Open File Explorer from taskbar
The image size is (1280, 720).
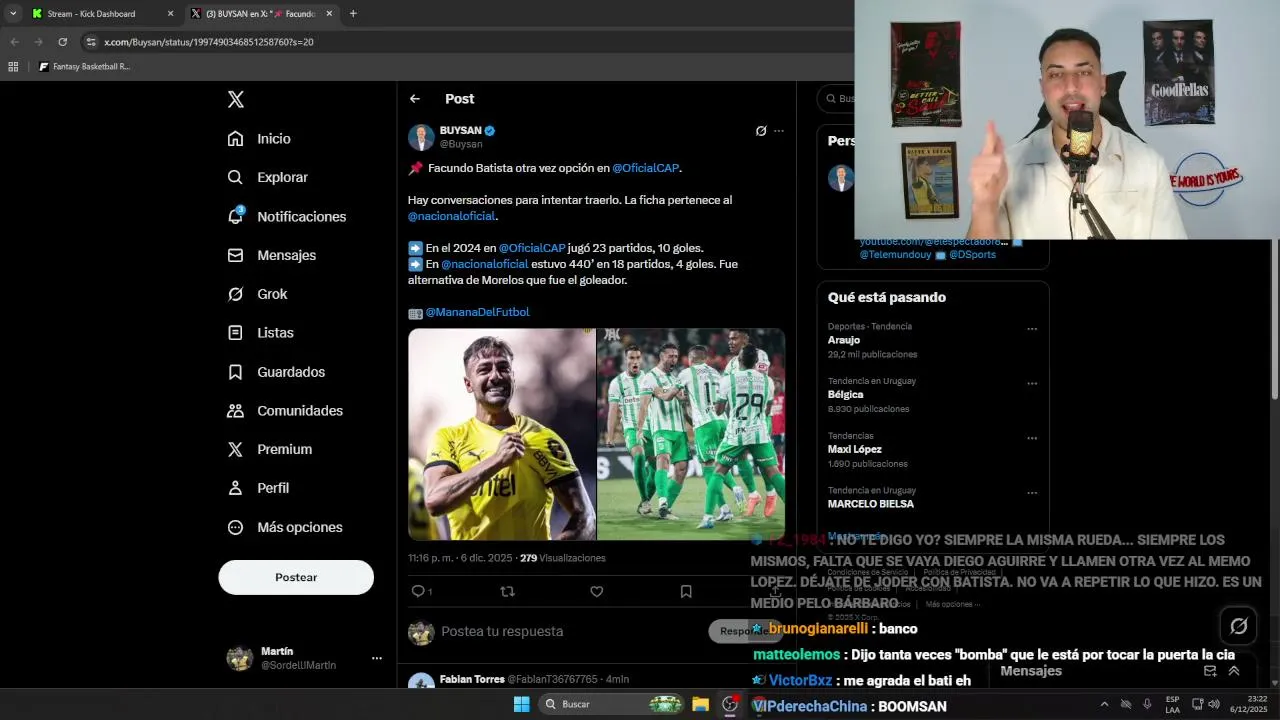[x=700, y=704]
